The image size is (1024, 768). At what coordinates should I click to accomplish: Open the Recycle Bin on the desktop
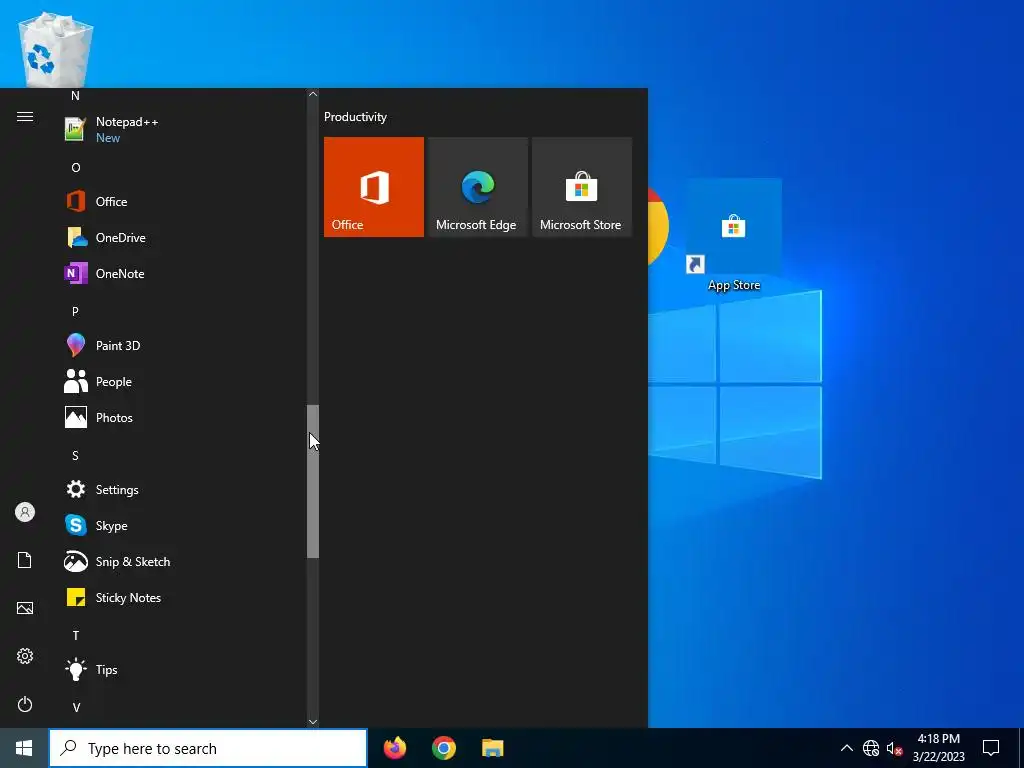click(x=55, y=50)
